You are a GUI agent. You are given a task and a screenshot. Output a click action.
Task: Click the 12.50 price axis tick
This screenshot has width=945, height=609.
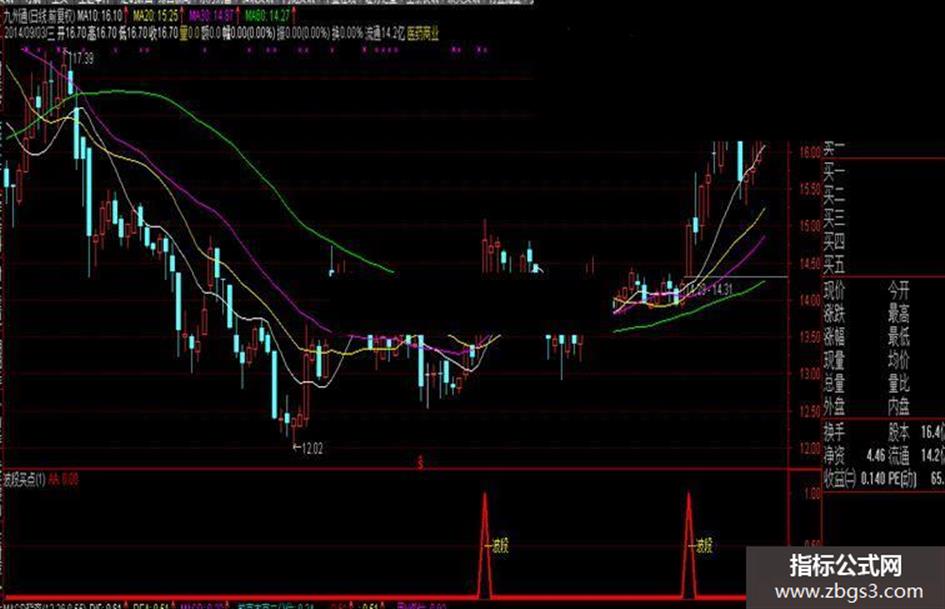[x=809, y=411]
